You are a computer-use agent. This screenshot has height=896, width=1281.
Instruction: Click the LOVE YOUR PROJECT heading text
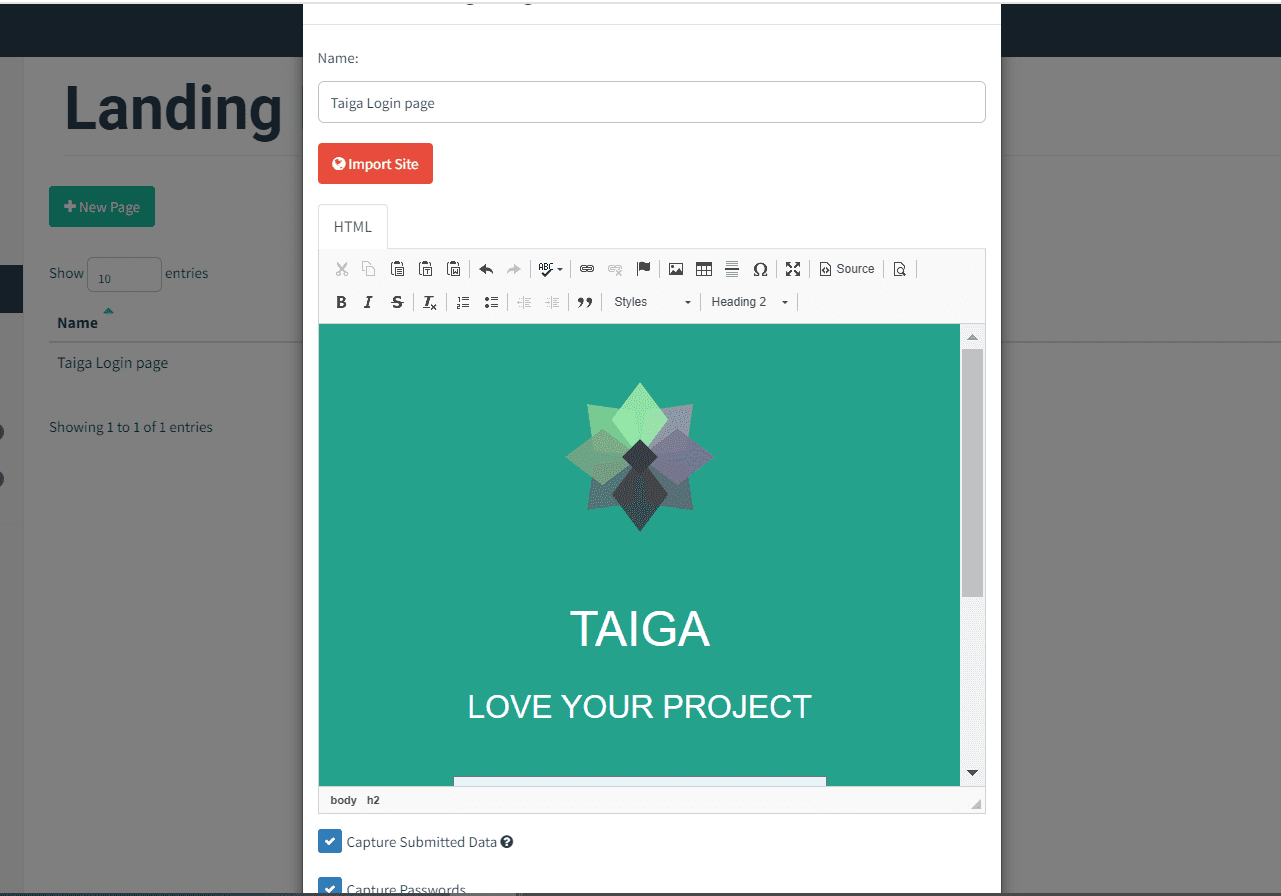(x=640, y=707)
